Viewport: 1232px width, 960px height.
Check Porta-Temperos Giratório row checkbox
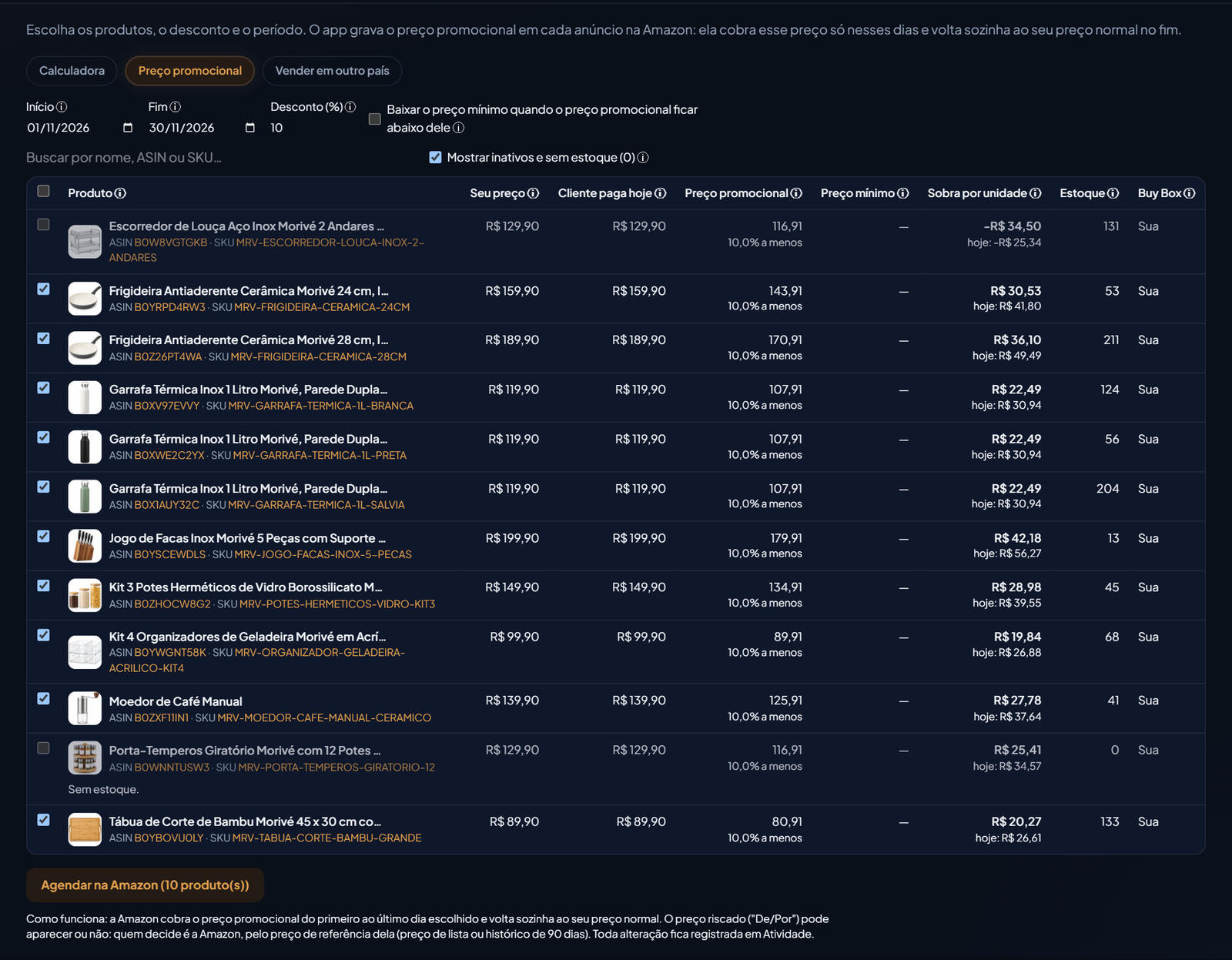[x=44, y=748]
